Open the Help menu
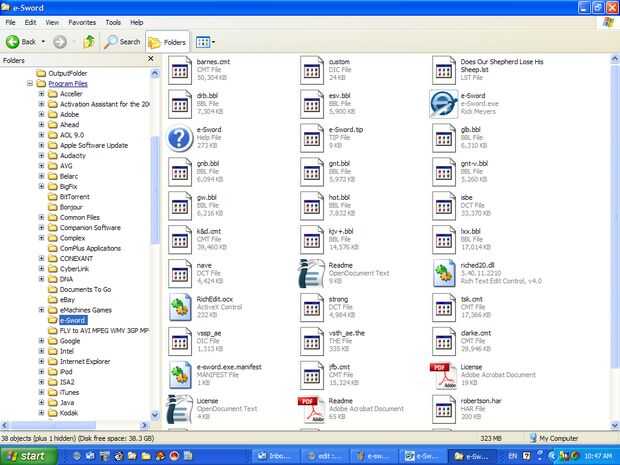This screenshot has width=620, height=465. (x=136, y=22)
